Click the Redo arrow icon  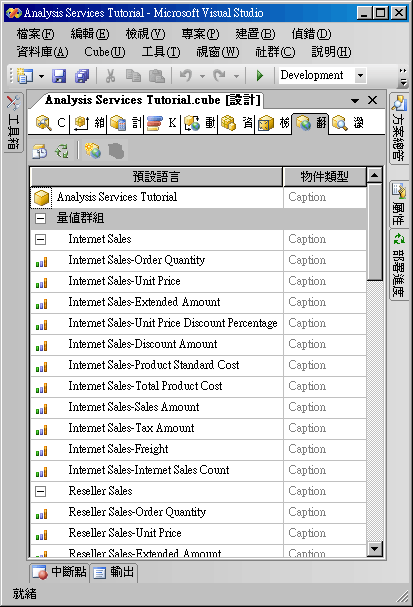click(x=219, y=75)
